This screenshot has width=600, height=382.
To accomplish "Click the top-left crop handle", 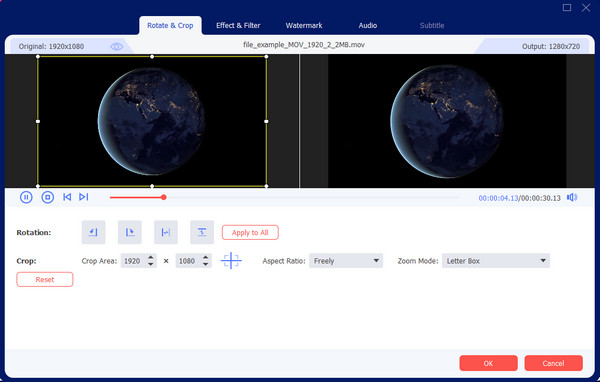I will [x=38, y=56].
